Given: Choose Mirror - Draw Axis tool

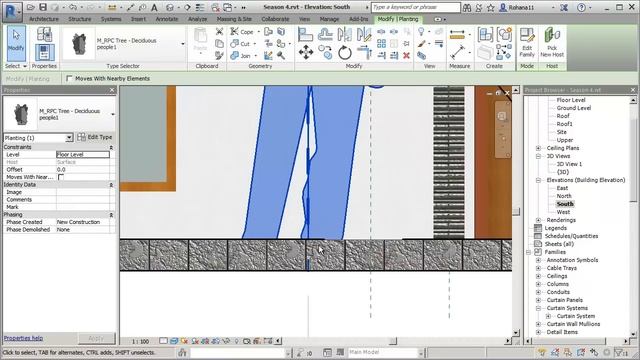Looking at the screenshot, I should coord(364,34).
